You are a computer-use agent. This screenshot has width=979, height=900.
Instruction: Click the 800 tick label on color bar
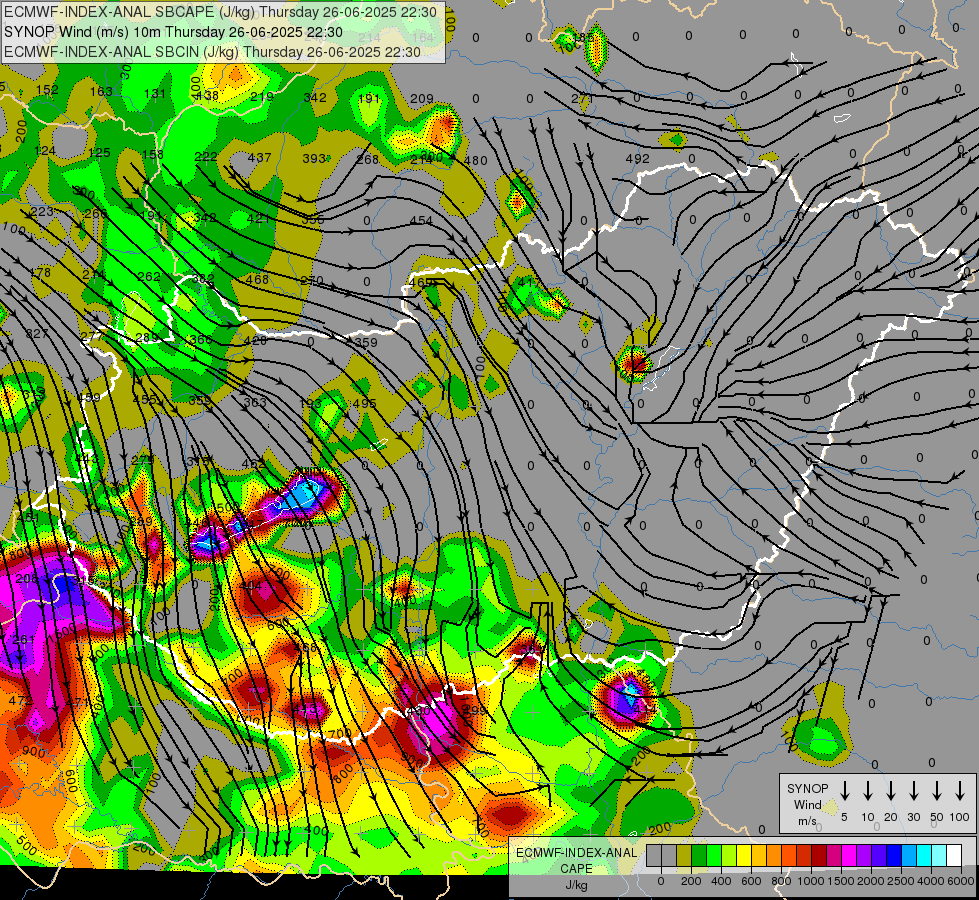point(781,881)
